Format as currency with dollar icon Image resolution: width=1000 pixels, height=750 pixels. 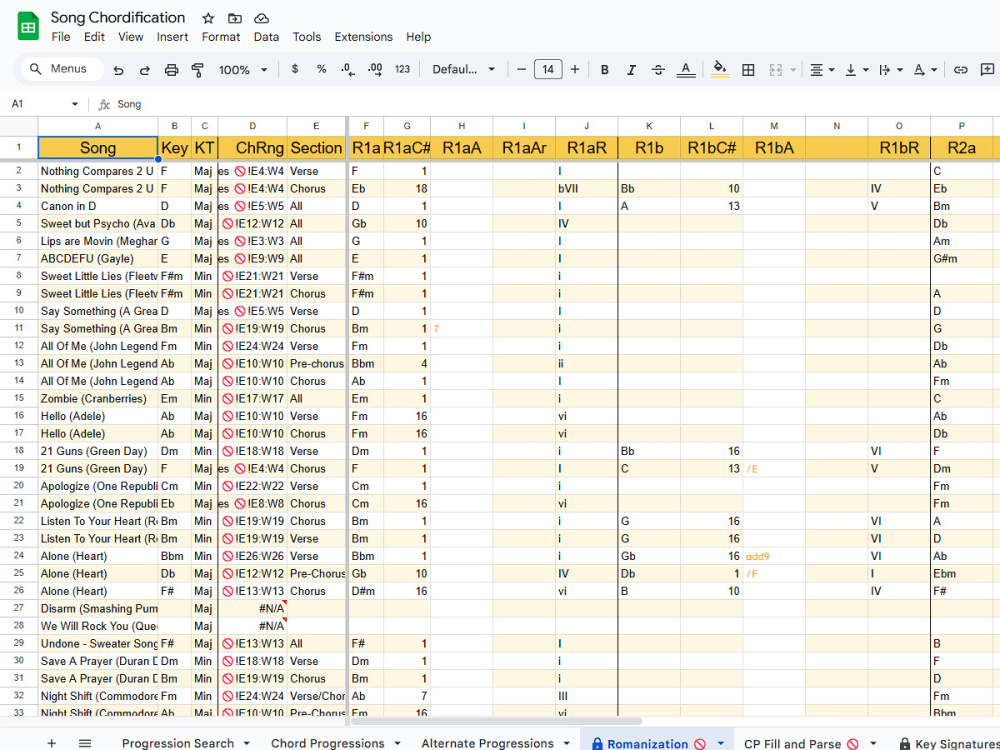click(x=295, y=69)
